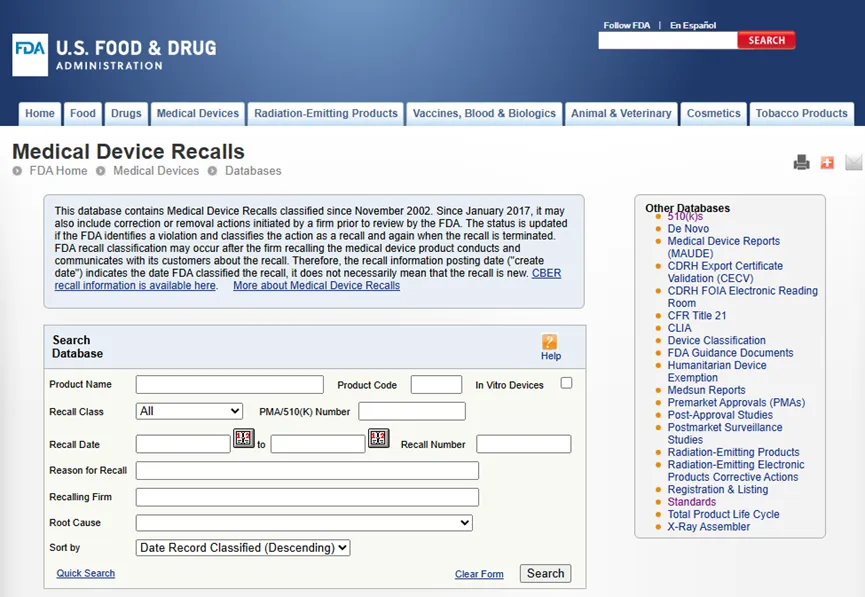865x597 pixels.
Task: Click the Databases breadcrumb arrow icon
Action: (212, 171)
